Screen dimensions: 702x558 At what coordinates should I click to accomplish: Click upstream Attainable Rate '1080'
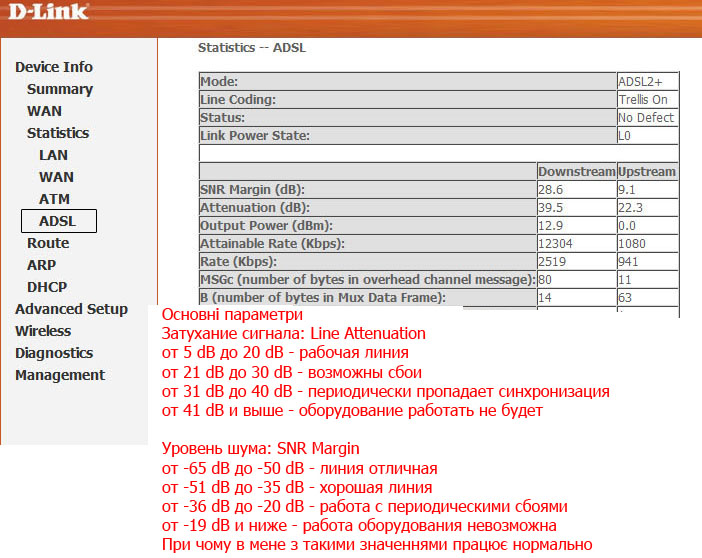tap(632, 244)
